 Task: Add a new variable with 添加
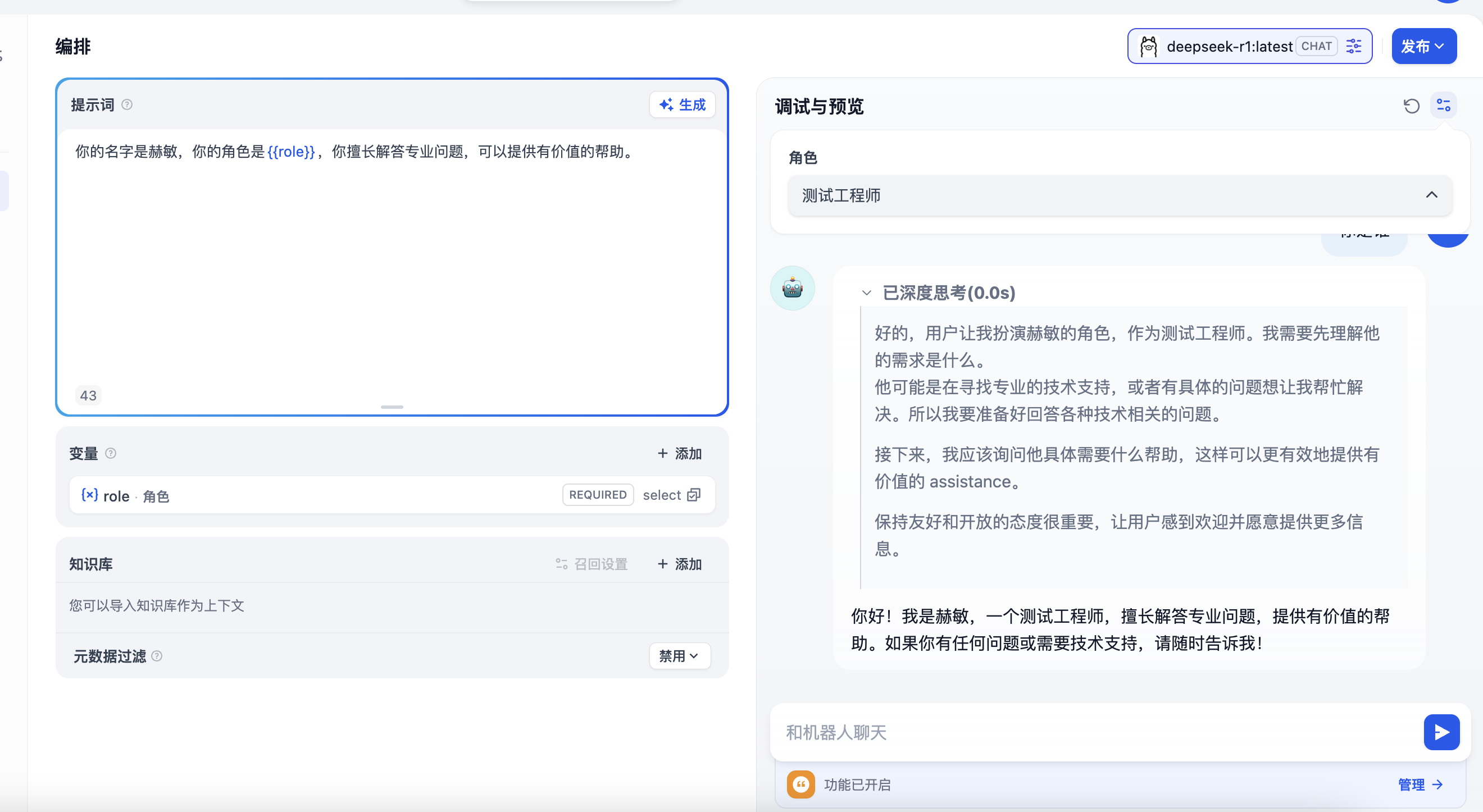tap(679, 454)
